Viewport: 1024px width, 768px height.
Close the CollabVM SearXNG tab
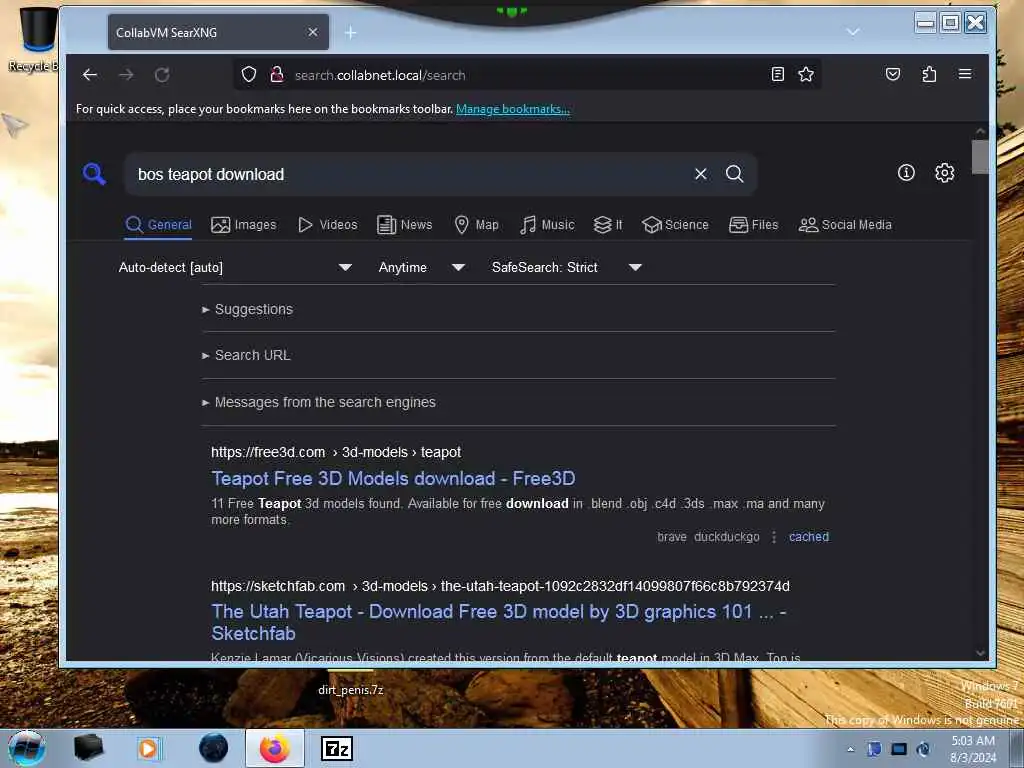click(x=313, y=32)
